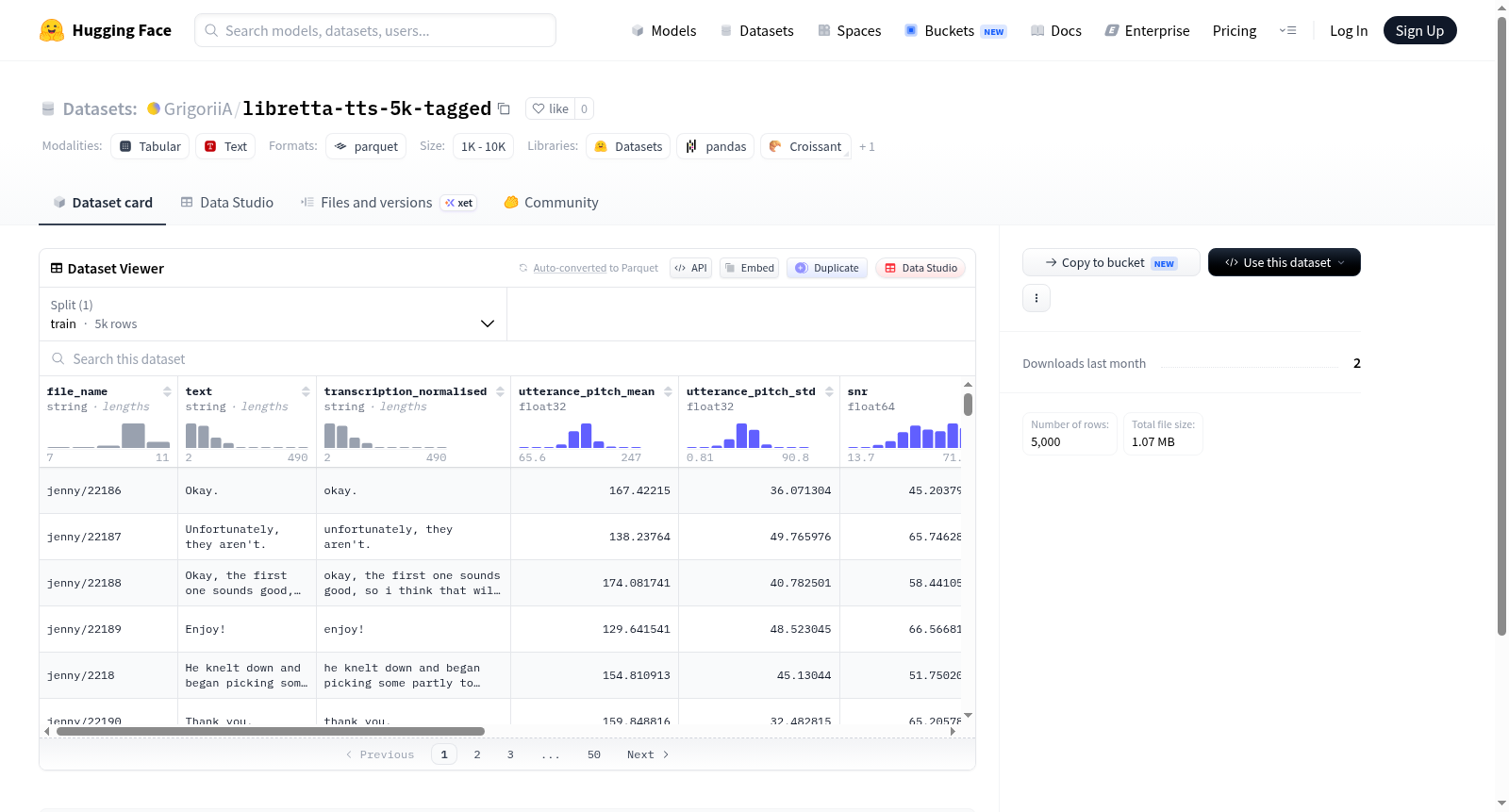The image size is (1509, 812).
Task: Open the Use this dataset dropdown
Action: point(1285,262)
